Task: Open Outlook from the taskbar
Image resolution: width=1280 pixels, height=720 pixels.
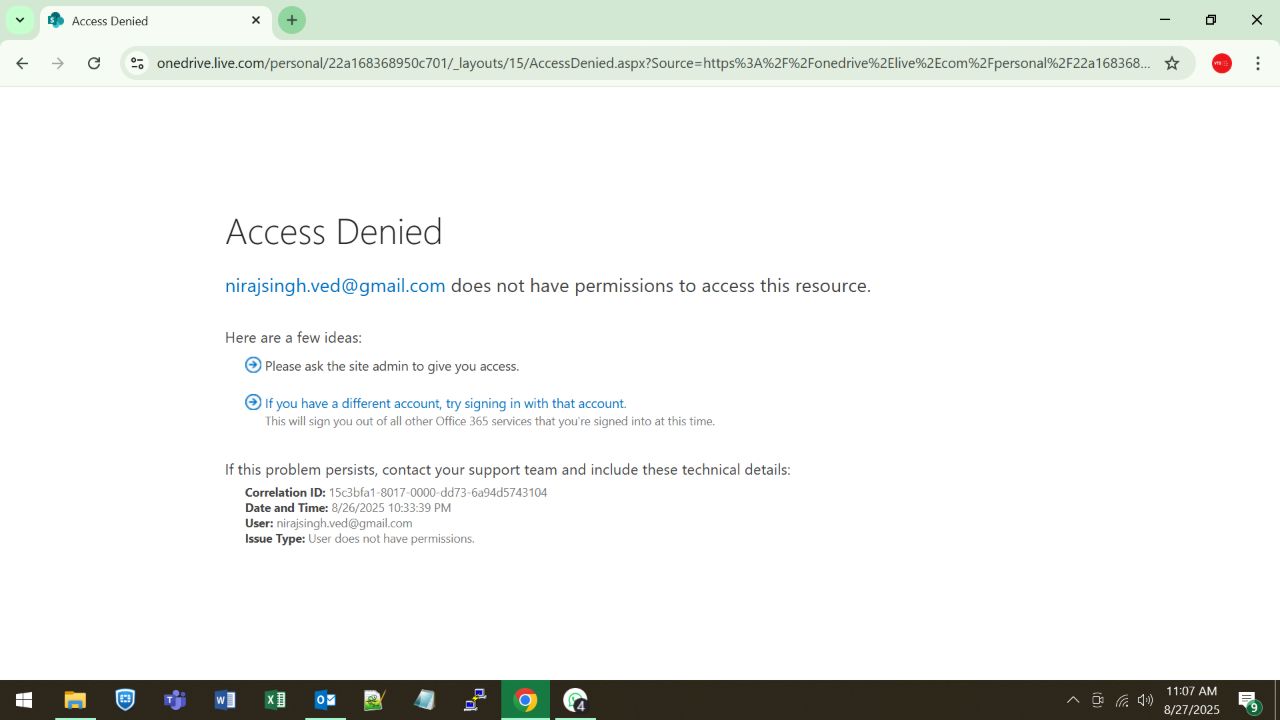Action: click(x=325, y=700)
